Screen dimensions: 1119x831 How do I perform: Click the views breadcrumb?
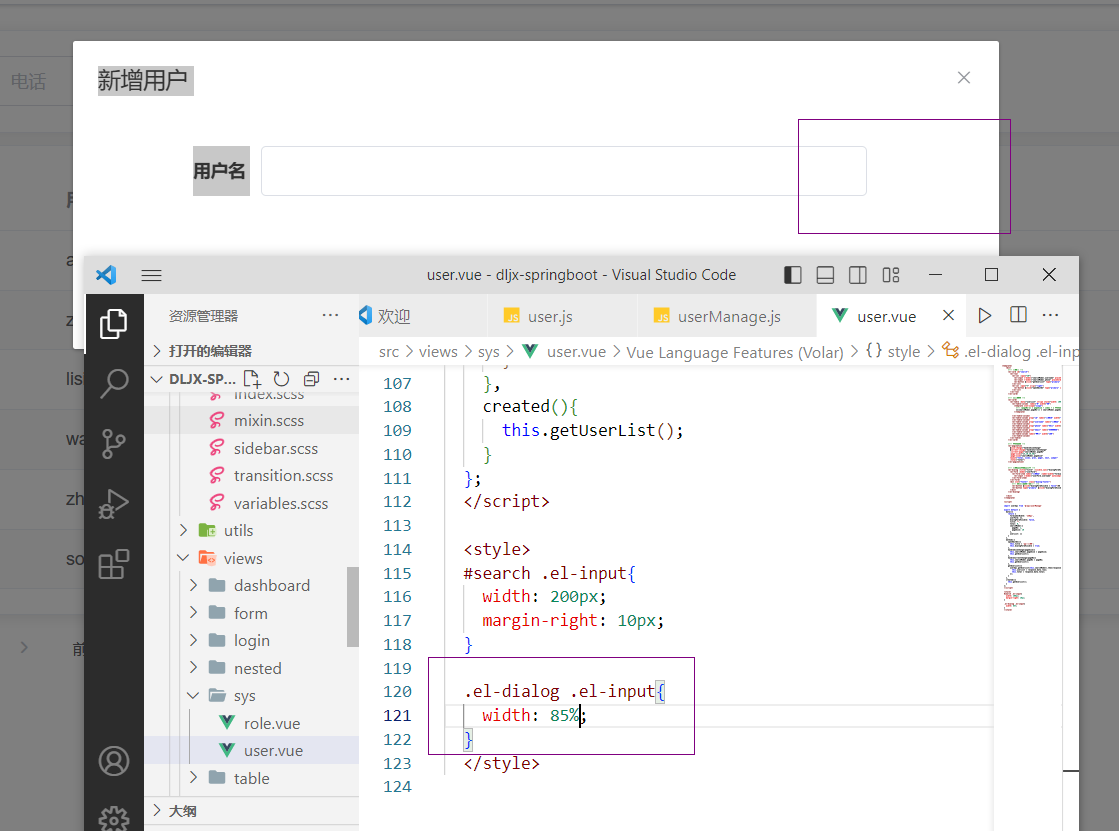click(x=438, y=352)
